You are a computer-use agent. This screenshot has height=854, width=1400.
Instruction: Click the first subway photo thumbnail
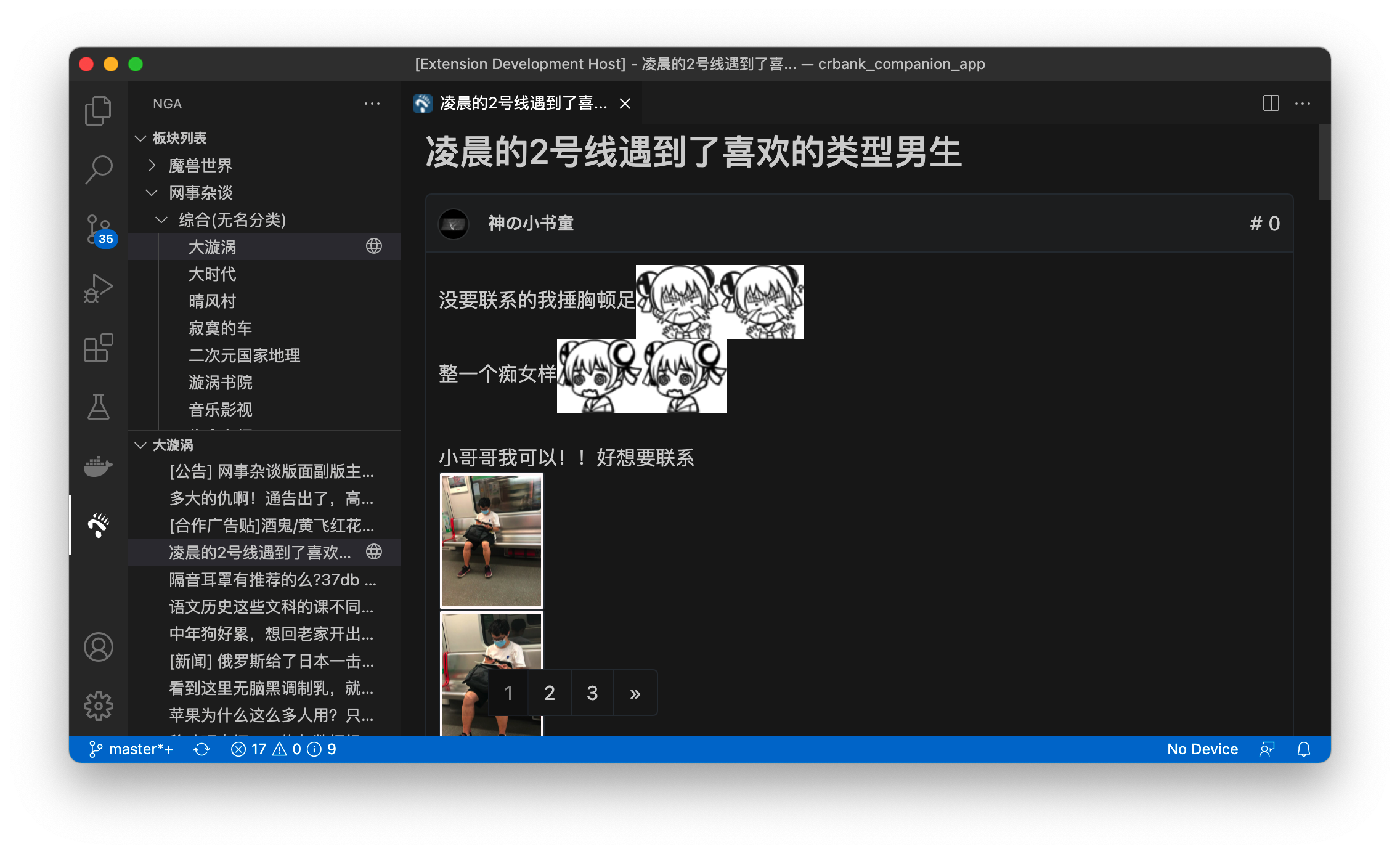(491, 540)
